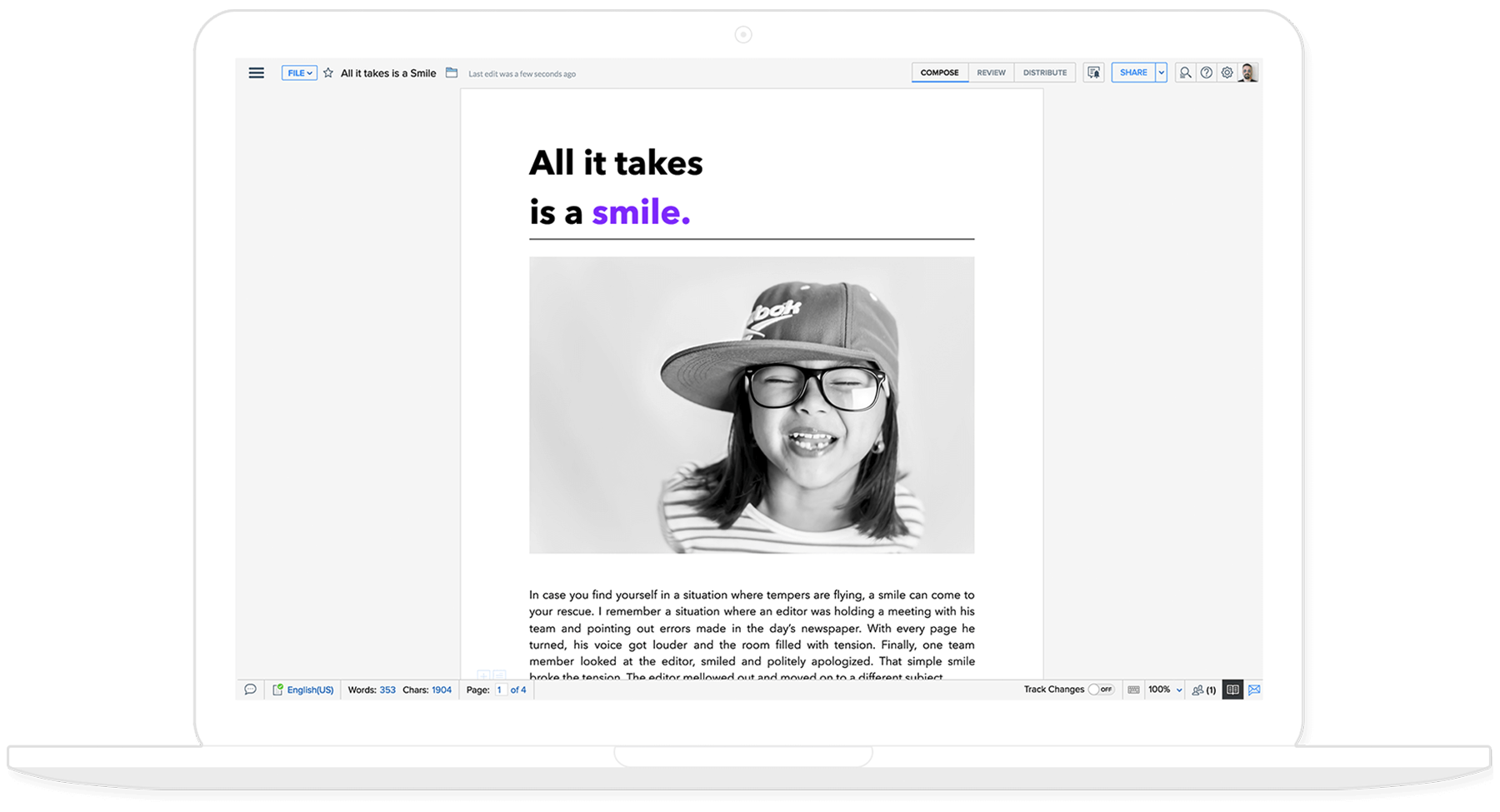Click the SHARE button
Screen dimensions: 1500x812
click(1133, 73)
